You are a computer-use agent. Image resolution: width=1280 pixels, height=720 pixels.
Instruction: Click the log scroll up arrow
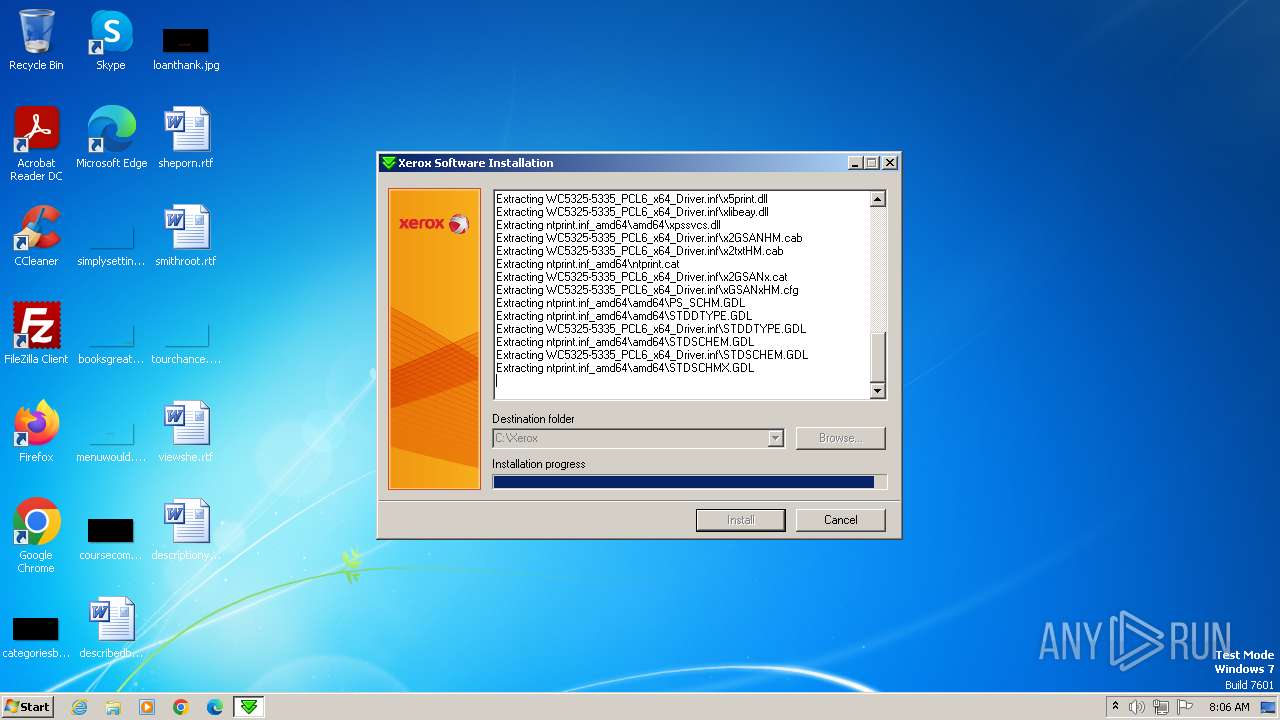(878, 199)
